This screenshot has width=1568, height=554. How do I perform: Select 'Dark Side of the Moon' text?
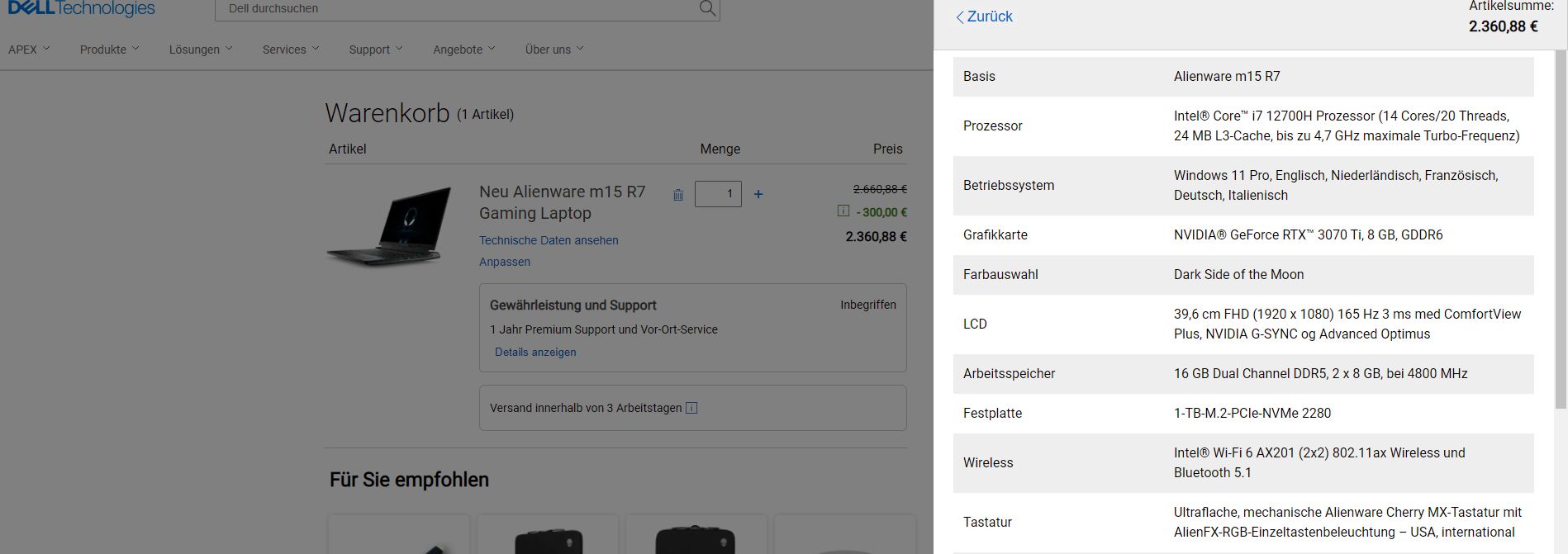(1238, 274)
